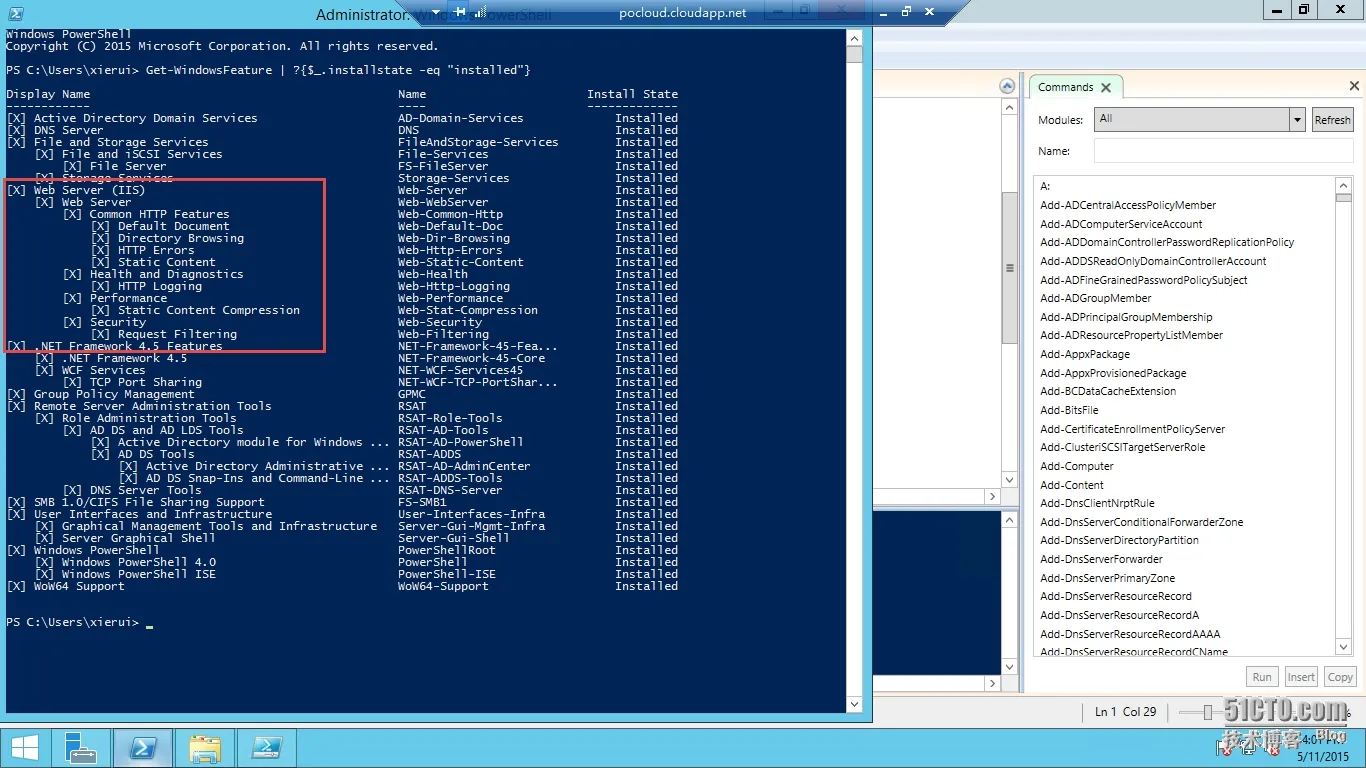Select Add-AppxProvisionedPackage command
Image resolution: width=1366 pixels, height=768 pixels.
tap(1113, 373)
